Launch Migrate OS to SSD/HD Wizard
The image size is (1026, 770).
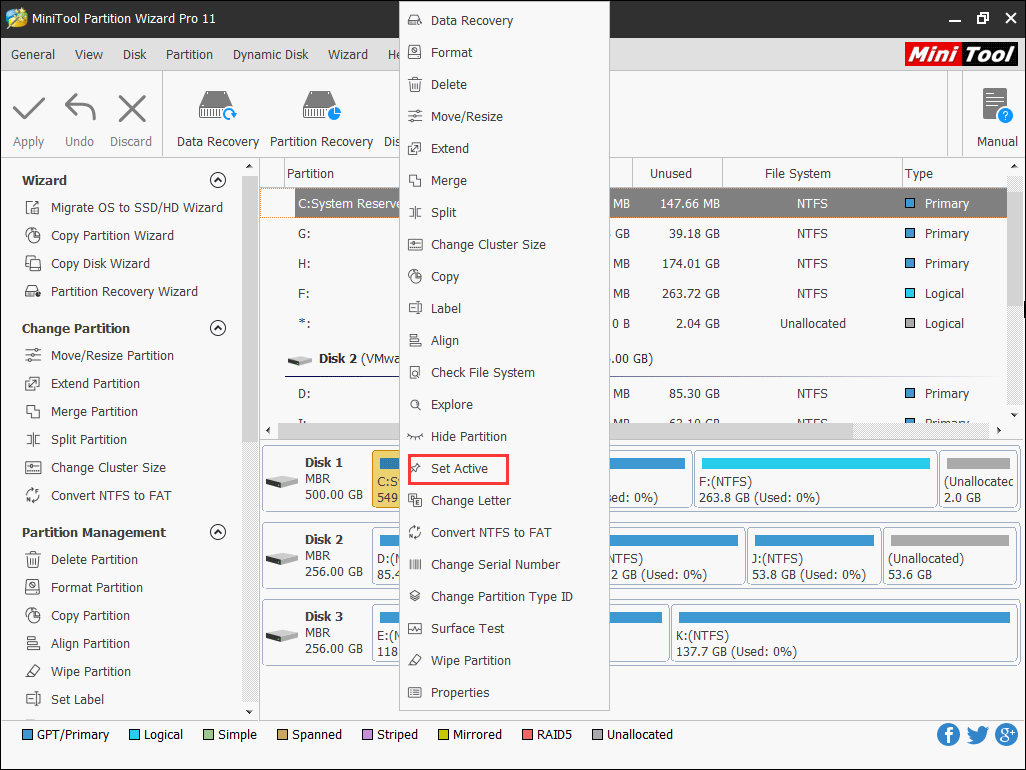tap(124, 207)
